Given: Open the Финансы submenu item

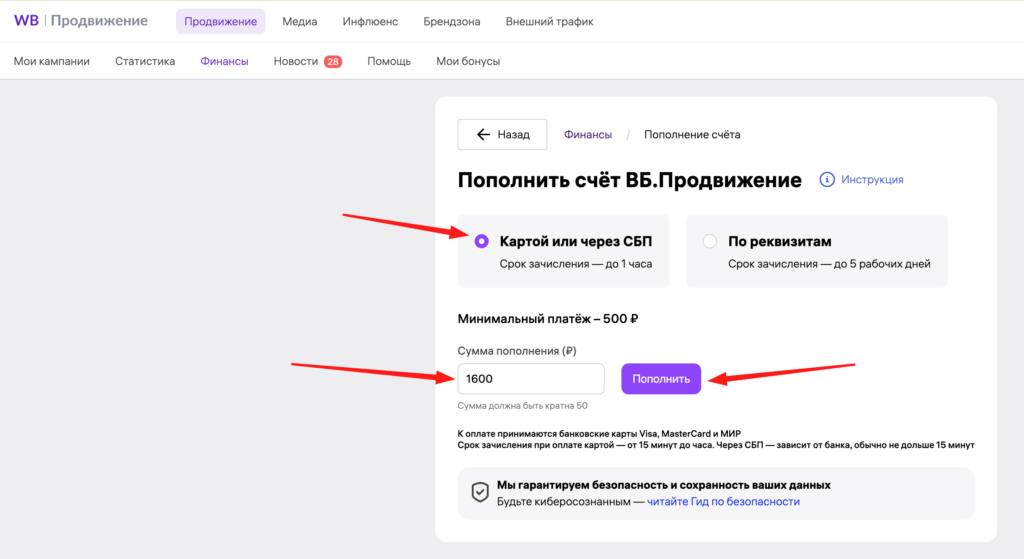Looking at the screenshot, I should (x=224, y=61).
